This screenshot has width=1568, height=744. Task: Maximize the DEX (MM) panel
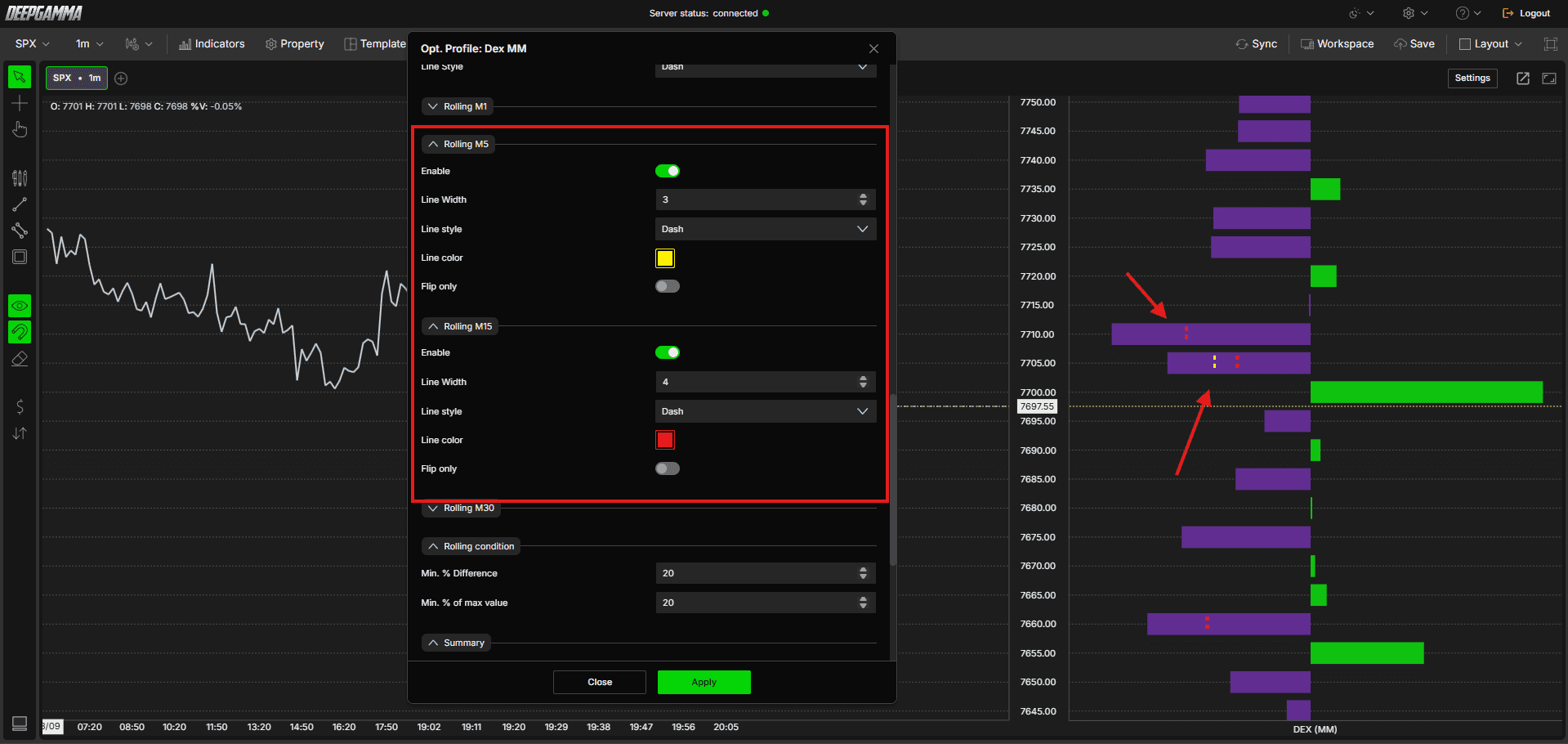(x=1549, y=78)
